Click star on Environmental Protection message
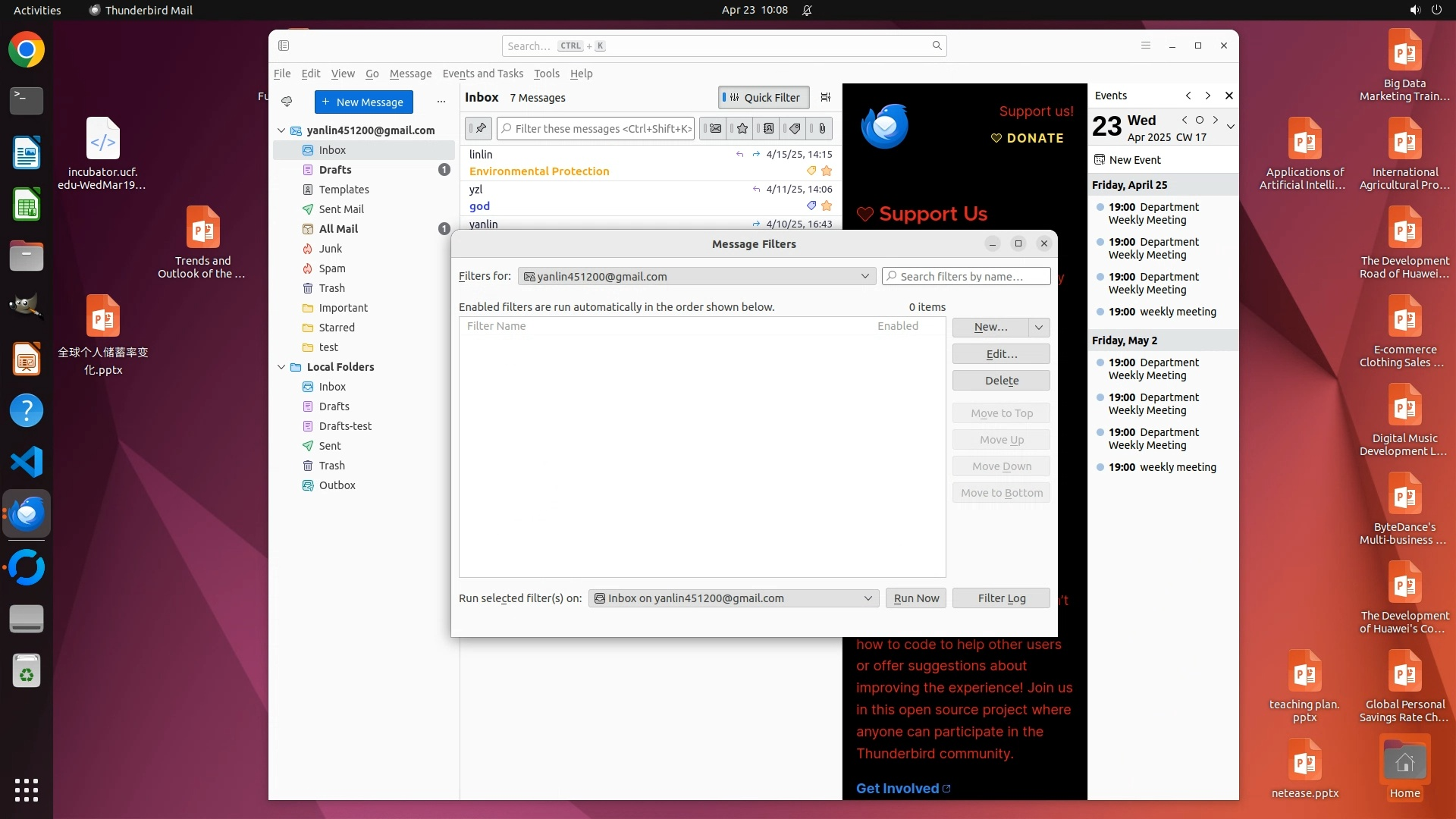This screenshot has height=819, width=1456. [827, 171]
